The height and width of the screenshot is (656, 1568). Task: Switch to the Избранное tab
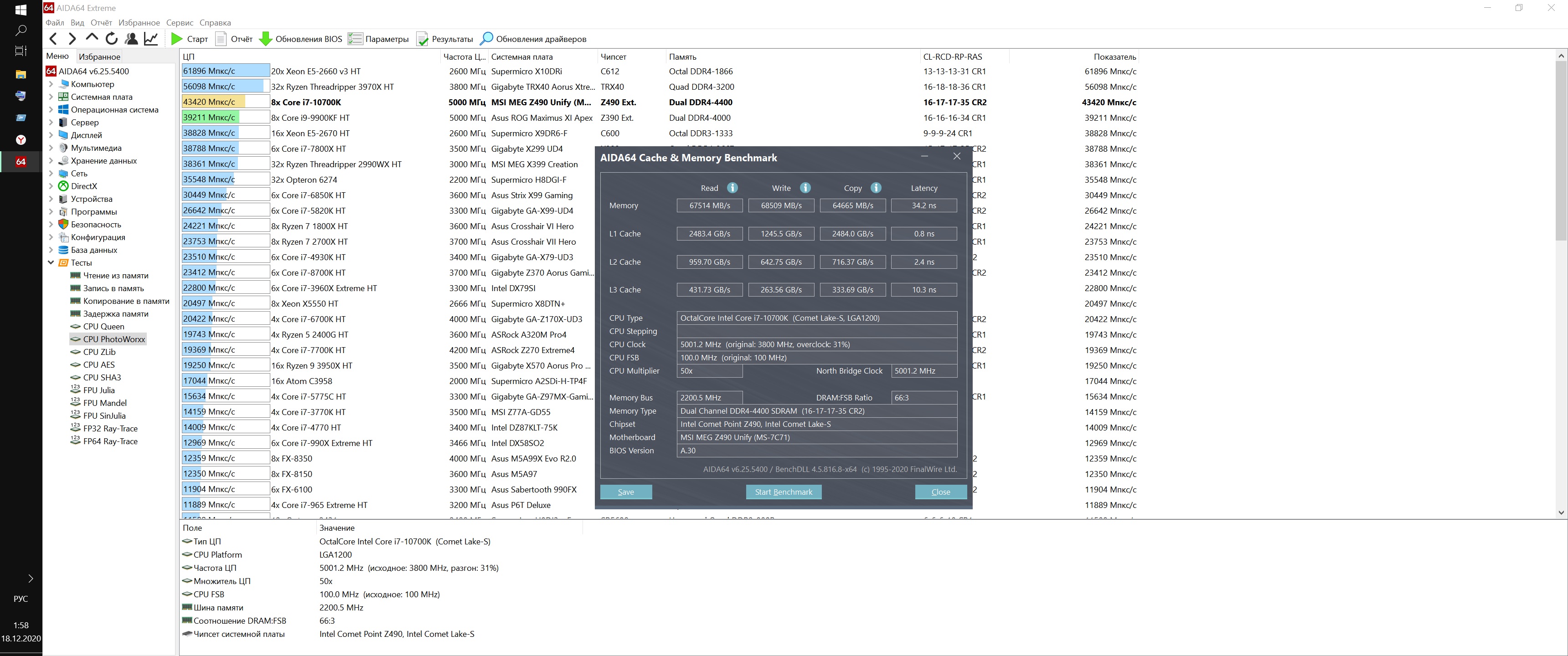pos(99,56)
